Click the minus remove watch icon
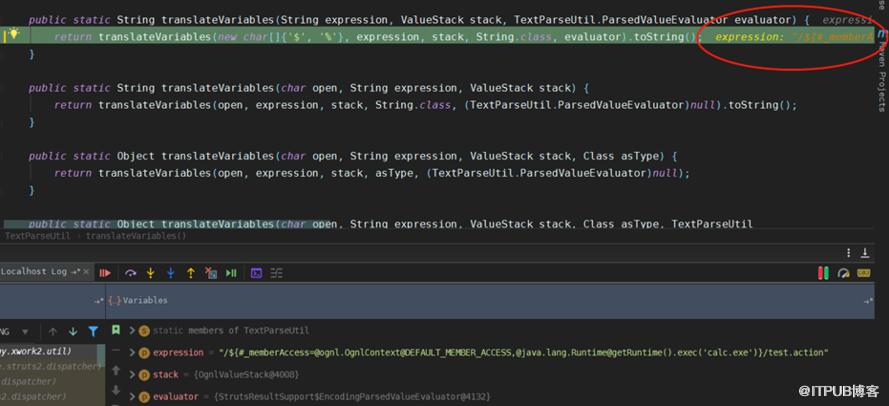The width and height of the screenshot is (889, 406). [x=116, y=351]
